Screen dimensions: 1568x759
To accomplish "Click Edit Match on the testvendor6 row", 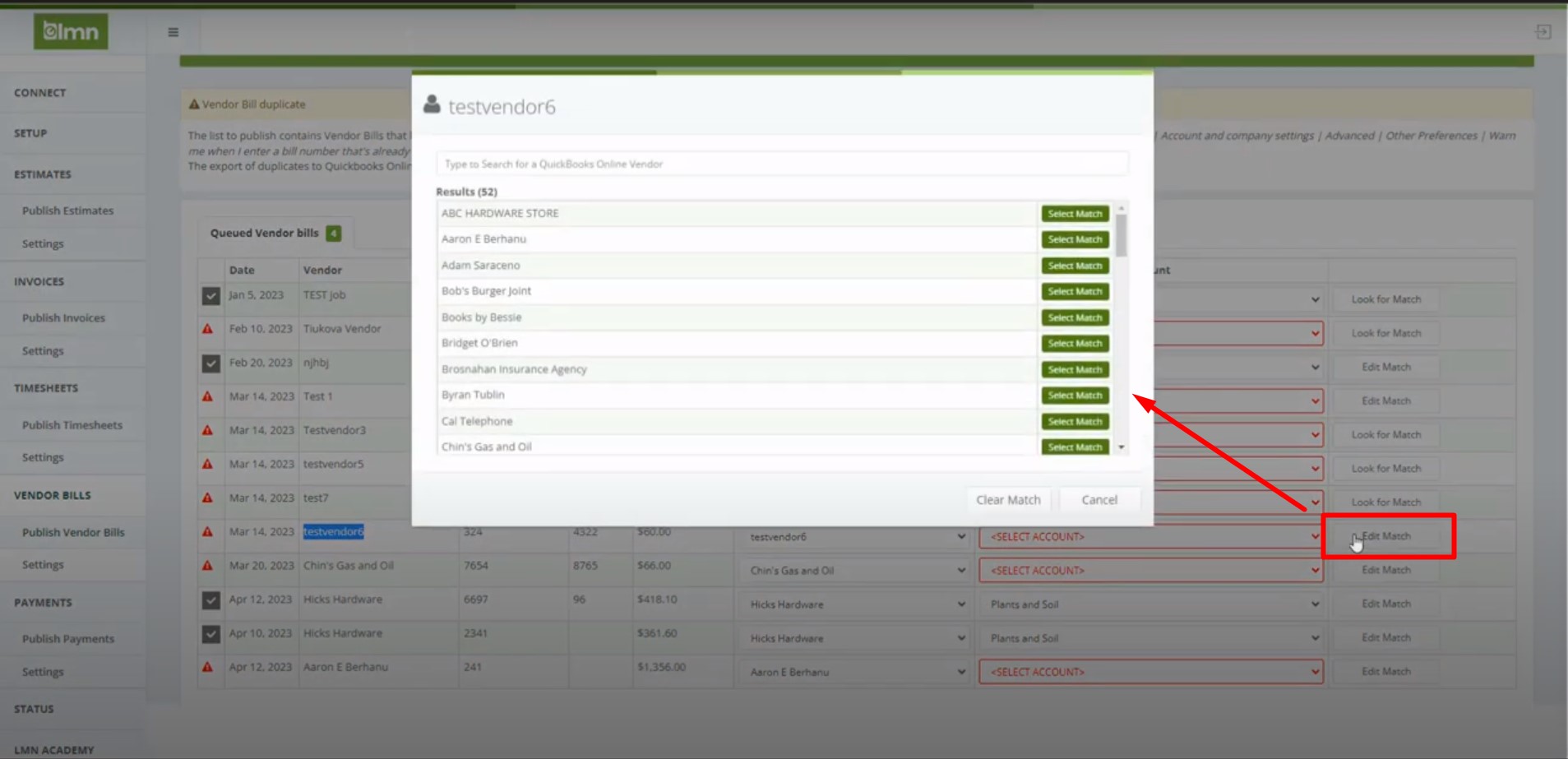I will point(1386,535).
